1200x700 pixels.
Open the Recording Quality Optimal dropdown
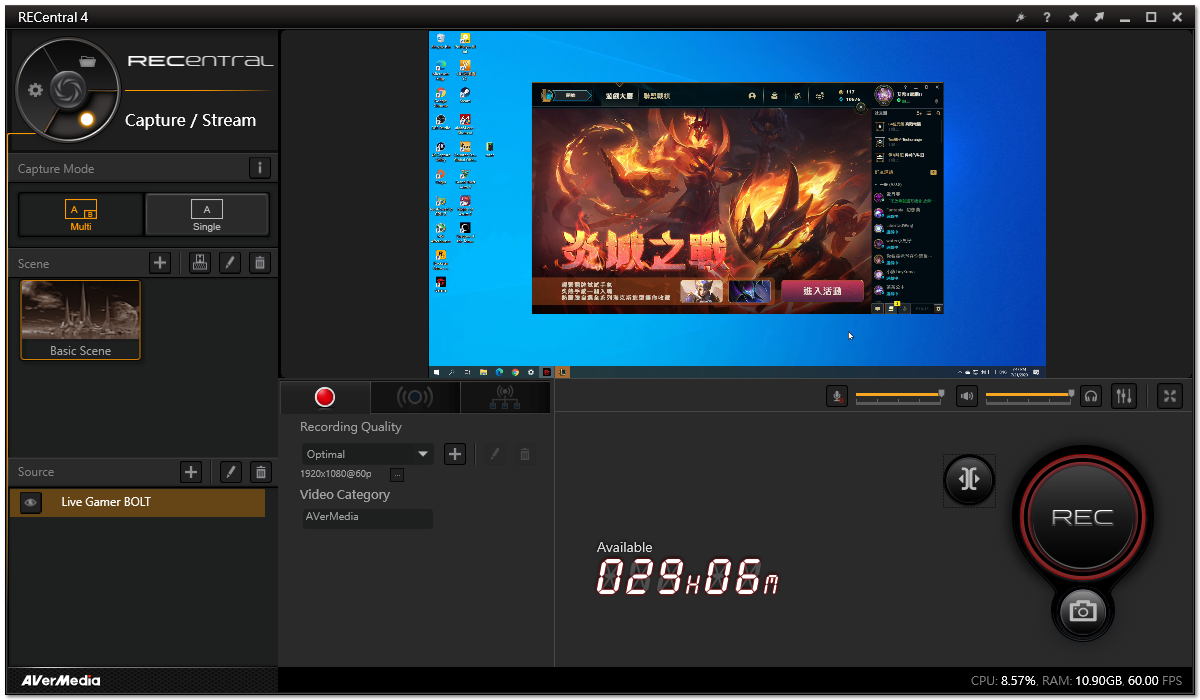click(x=368, y=454)
